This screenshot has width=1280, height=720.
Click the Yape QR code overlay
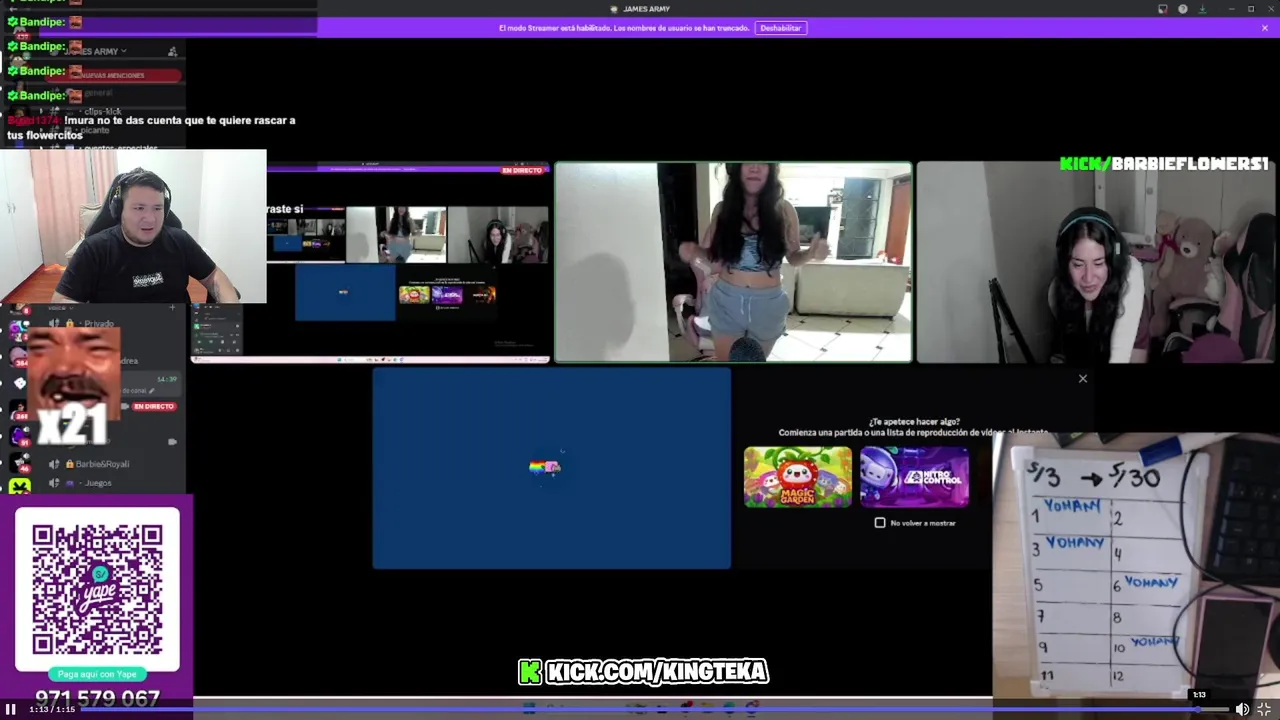click(97, 589)
